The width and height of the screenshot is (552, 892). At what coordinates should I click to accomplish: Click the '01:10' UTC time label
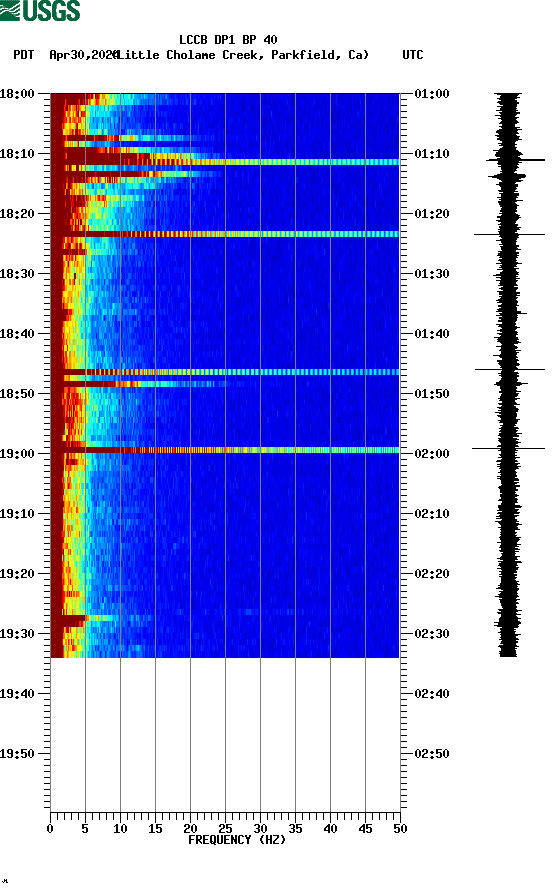432,154
